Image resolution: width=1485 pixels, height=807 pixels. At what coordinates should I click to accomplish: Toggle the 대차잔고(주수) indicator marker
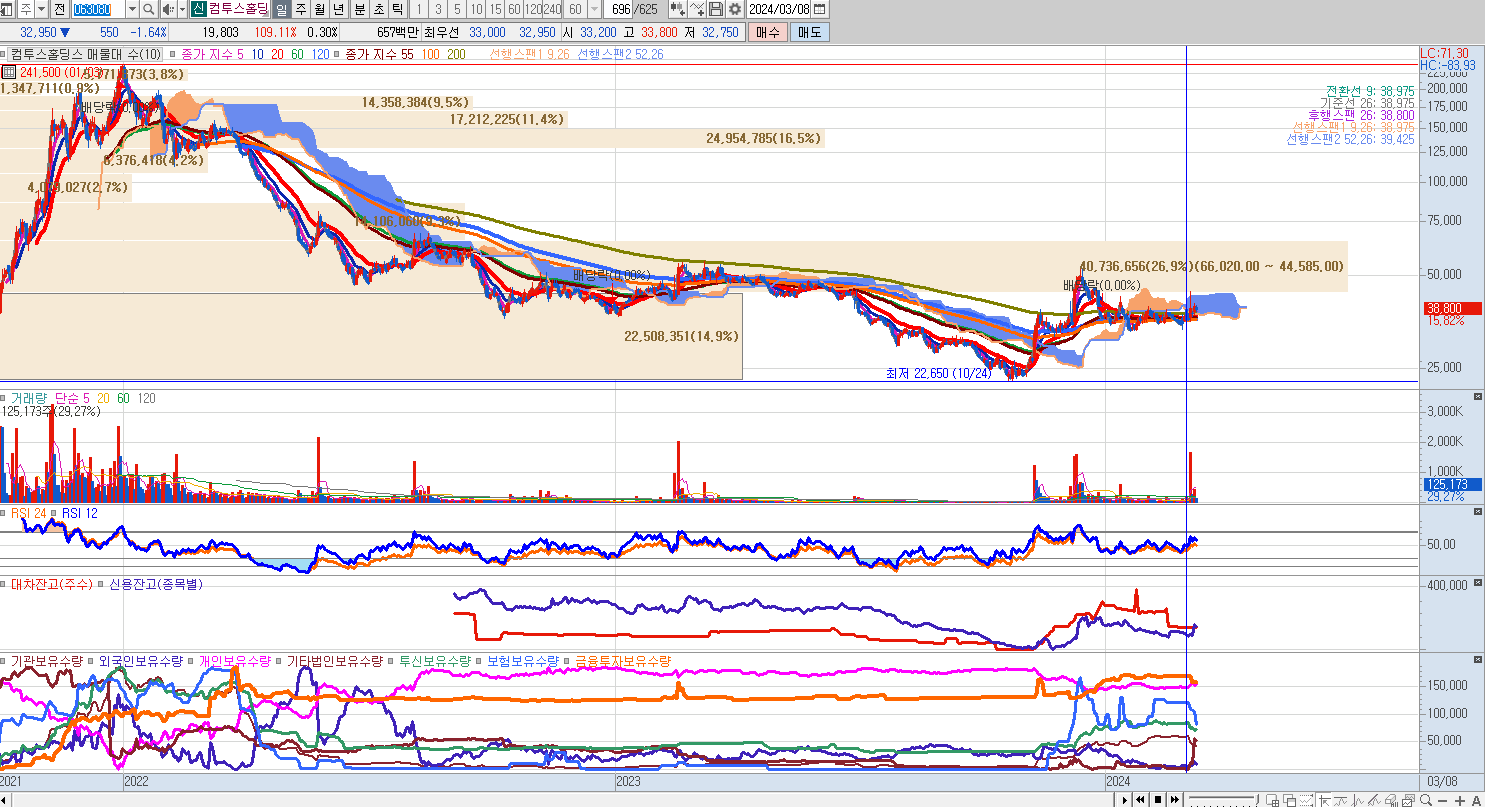click(x=5, y=584)
